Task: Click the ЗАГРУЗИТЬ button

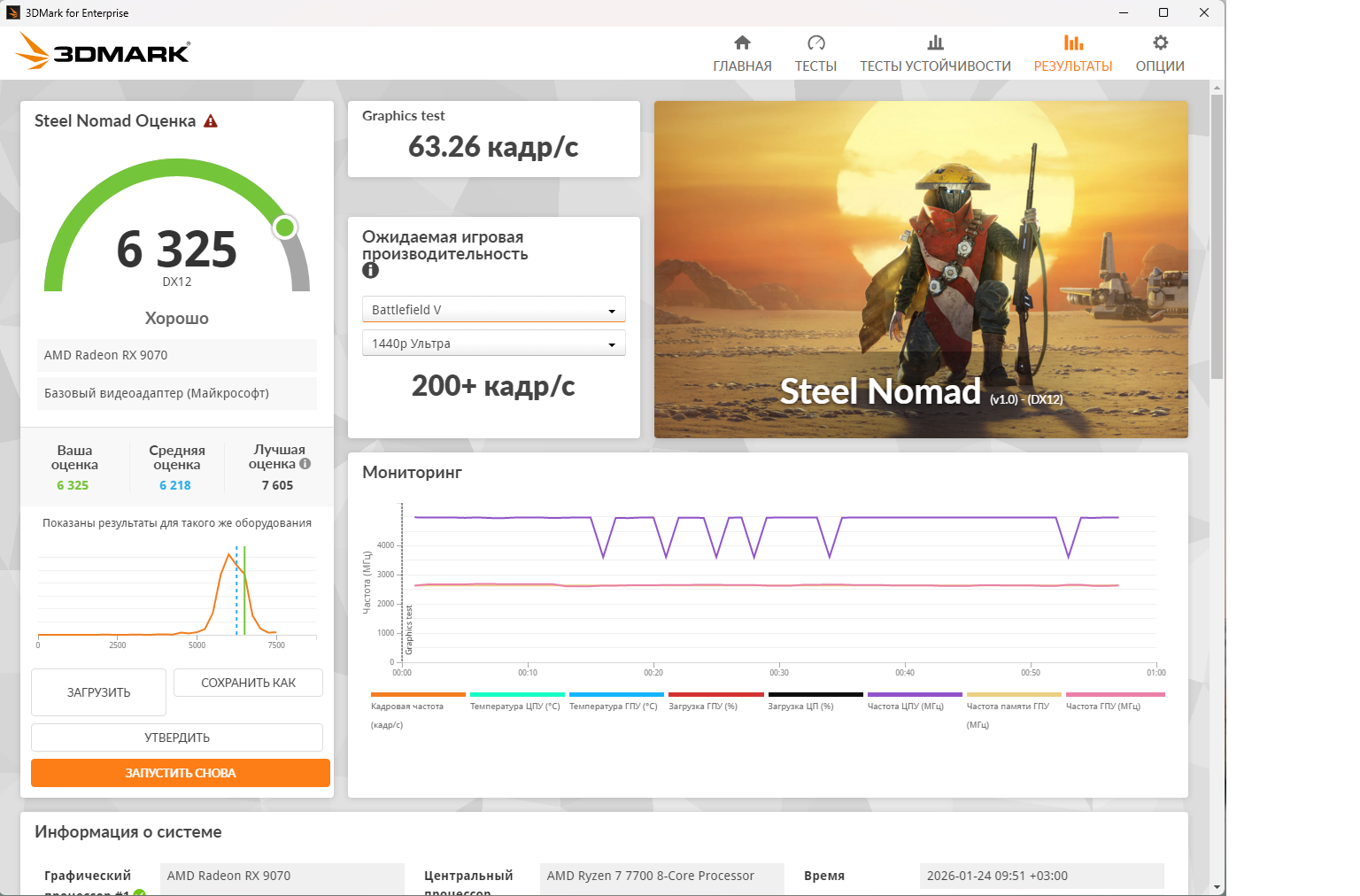Action: pyautogui.click(x=98, y=692)
